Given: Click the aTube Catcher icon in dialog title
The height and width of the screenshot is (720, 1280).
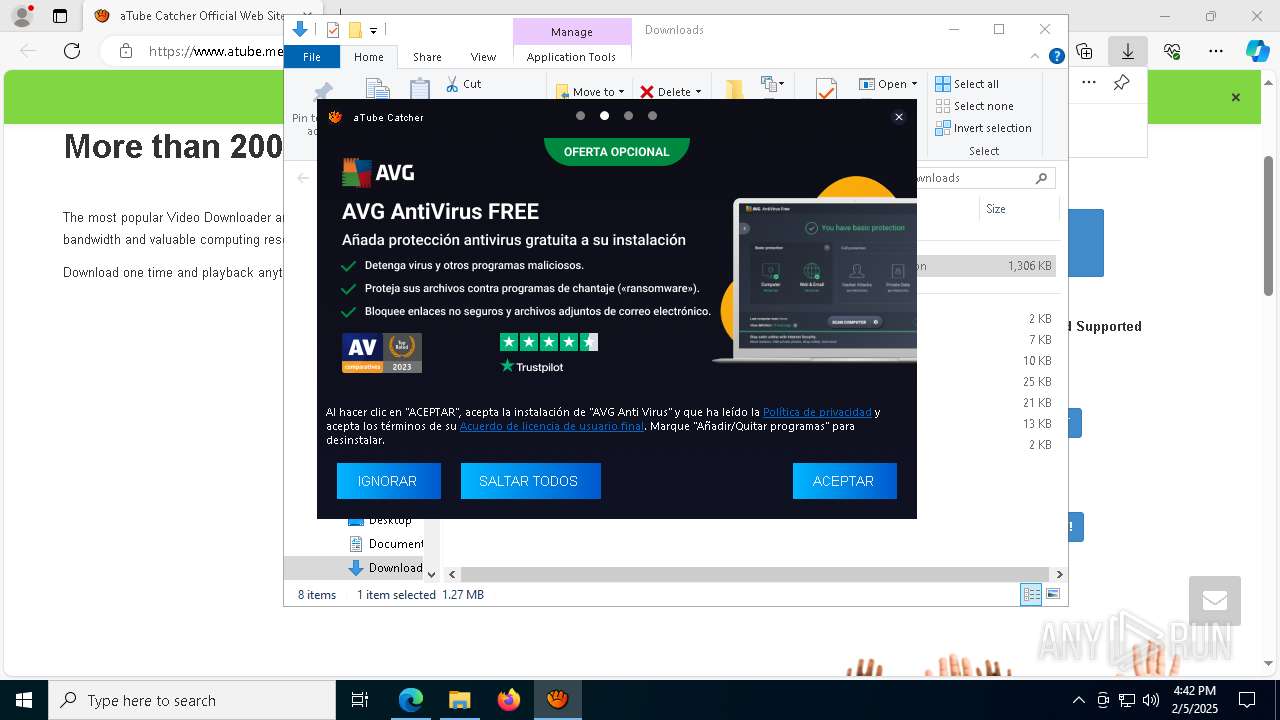Looking at the screenshot, I should (x=335, y=117).
